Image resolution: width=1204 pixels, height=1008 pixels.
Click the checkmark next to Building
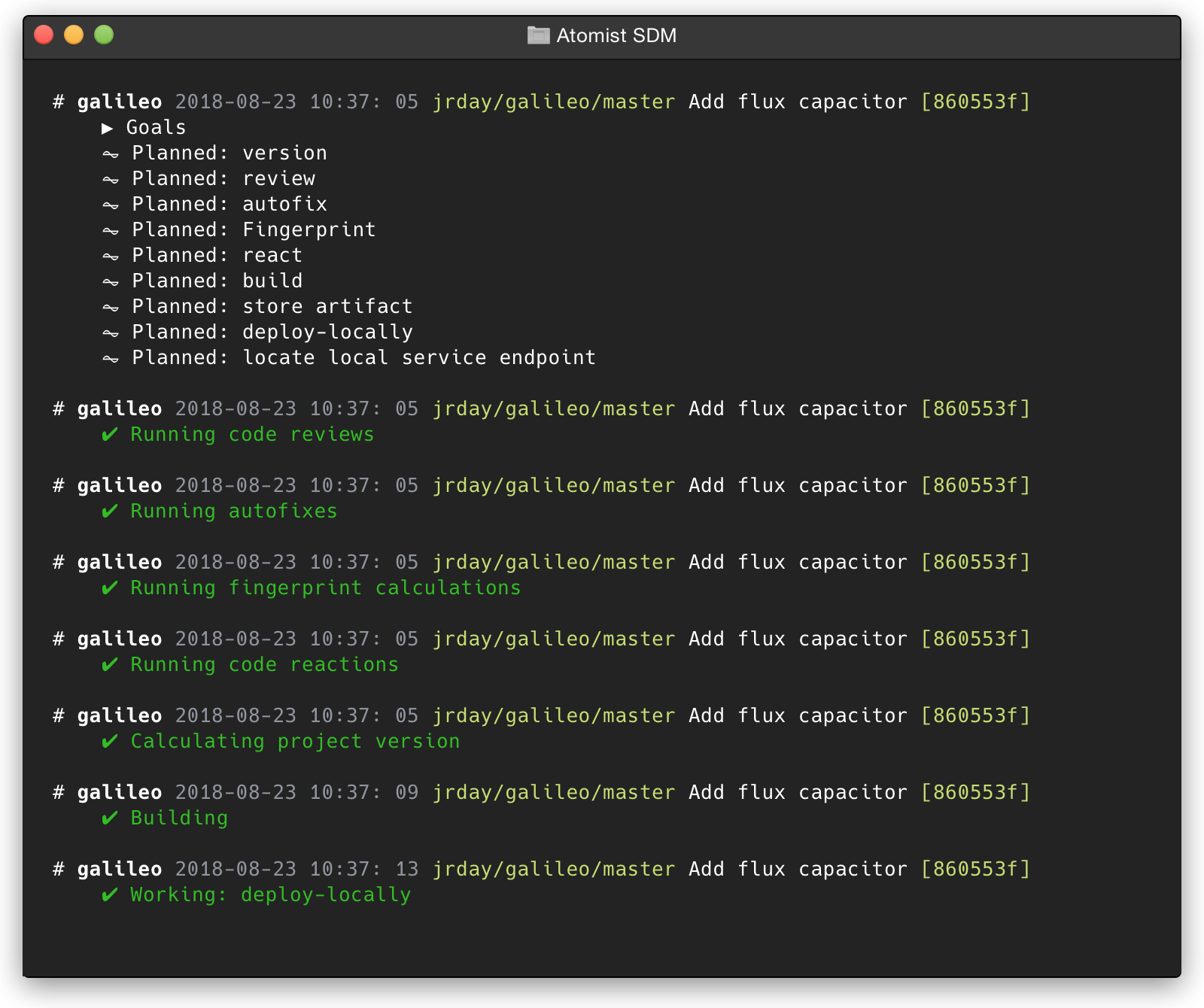pyautogui.click(x=110, y=818)
